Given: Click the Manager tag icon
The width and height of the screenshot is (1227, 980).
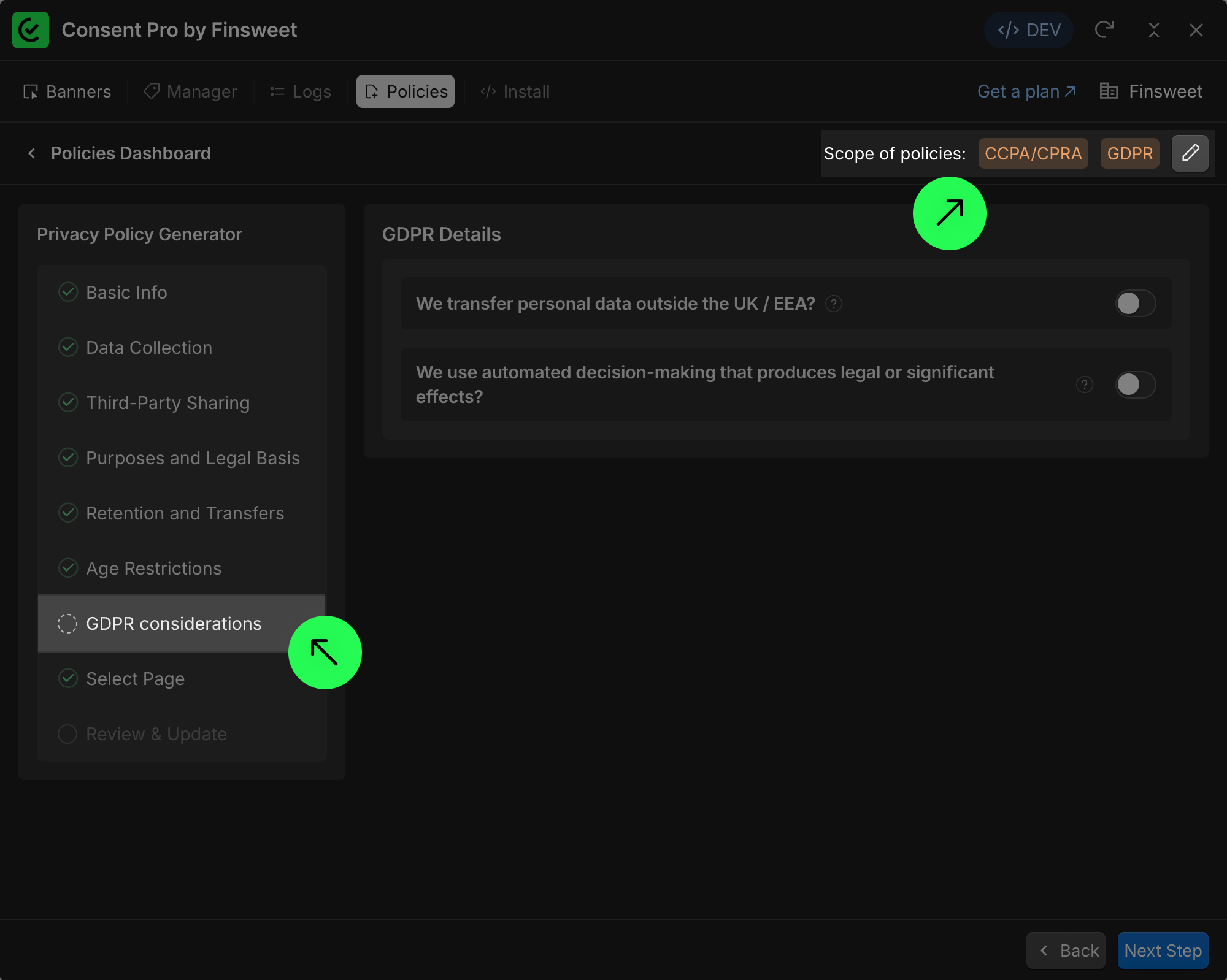Looking at the screenshot, I should coord(151,91).
